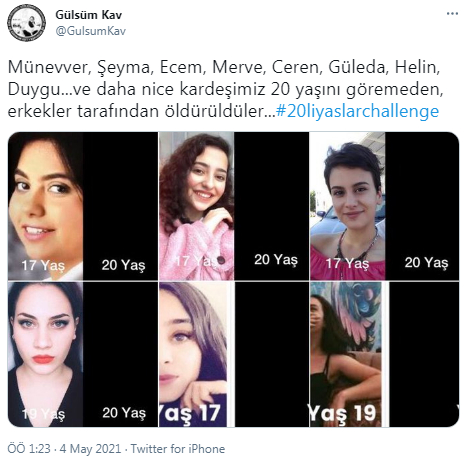This screenshot has height=460, width=468.
Task: Select the black 20 Yaş panel at top right
Action: 422,206
